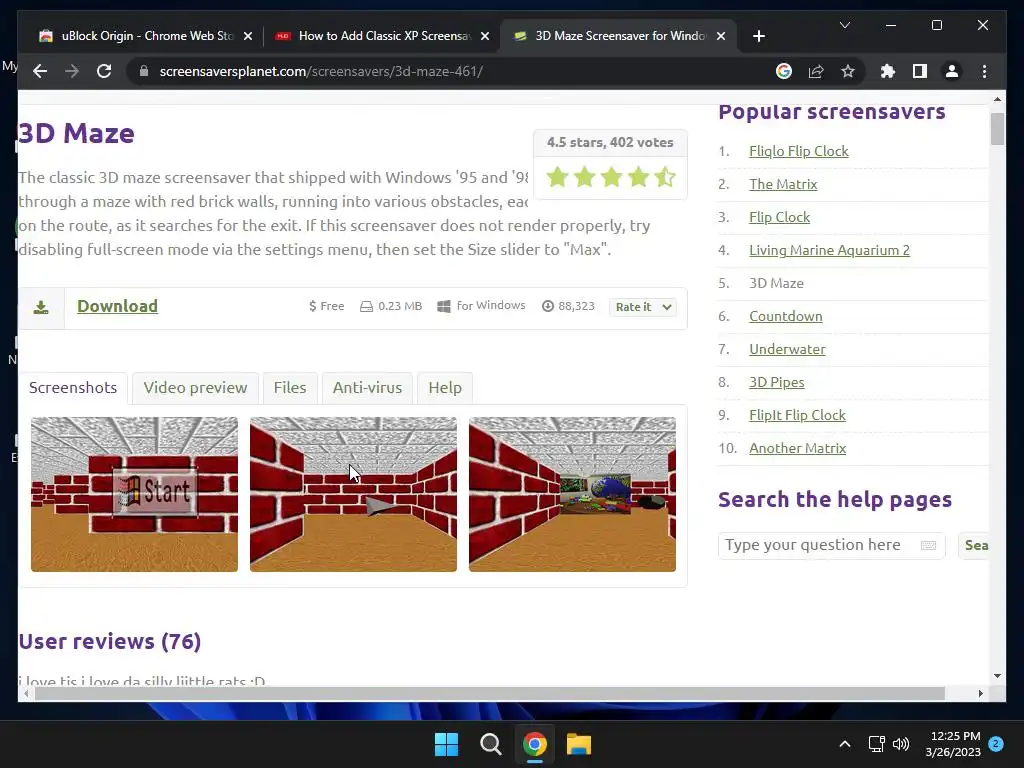
Task: Open the FlipIt Flip Clock link
Action: click(797, 415)
